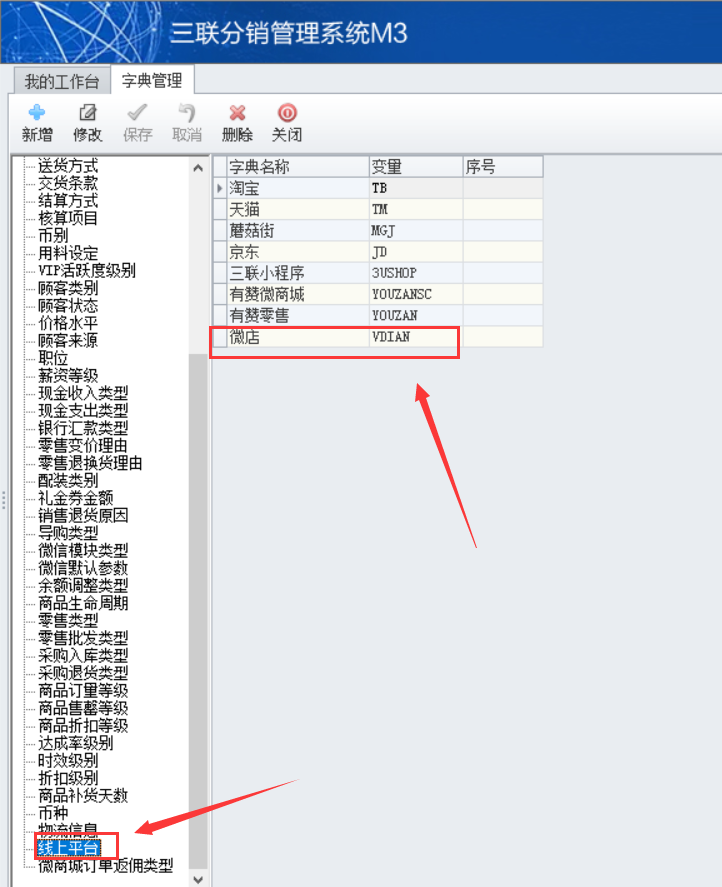Select 商品折扣等级 in the tree
Screen dimensions: 722x887
point(83,725)
